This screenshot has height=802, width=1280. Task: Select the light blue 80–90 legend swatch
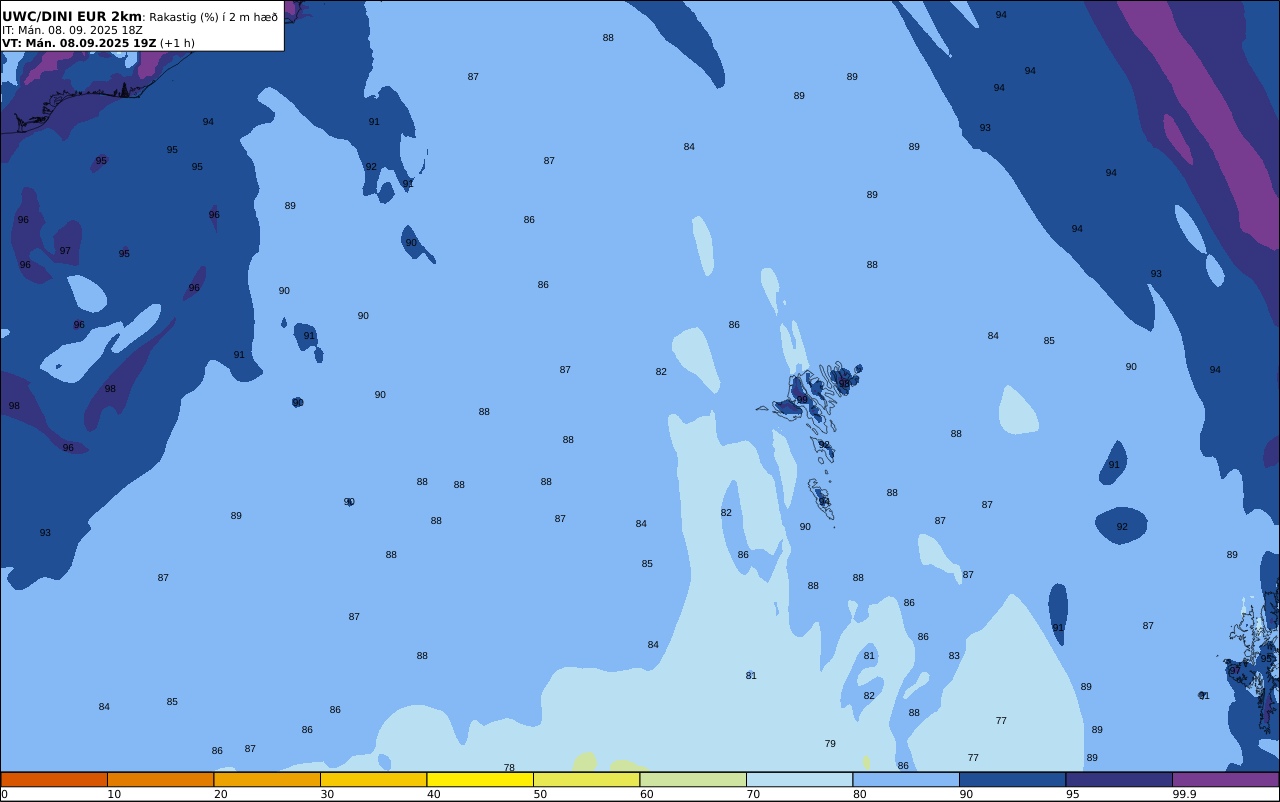[x=906, y=780]
